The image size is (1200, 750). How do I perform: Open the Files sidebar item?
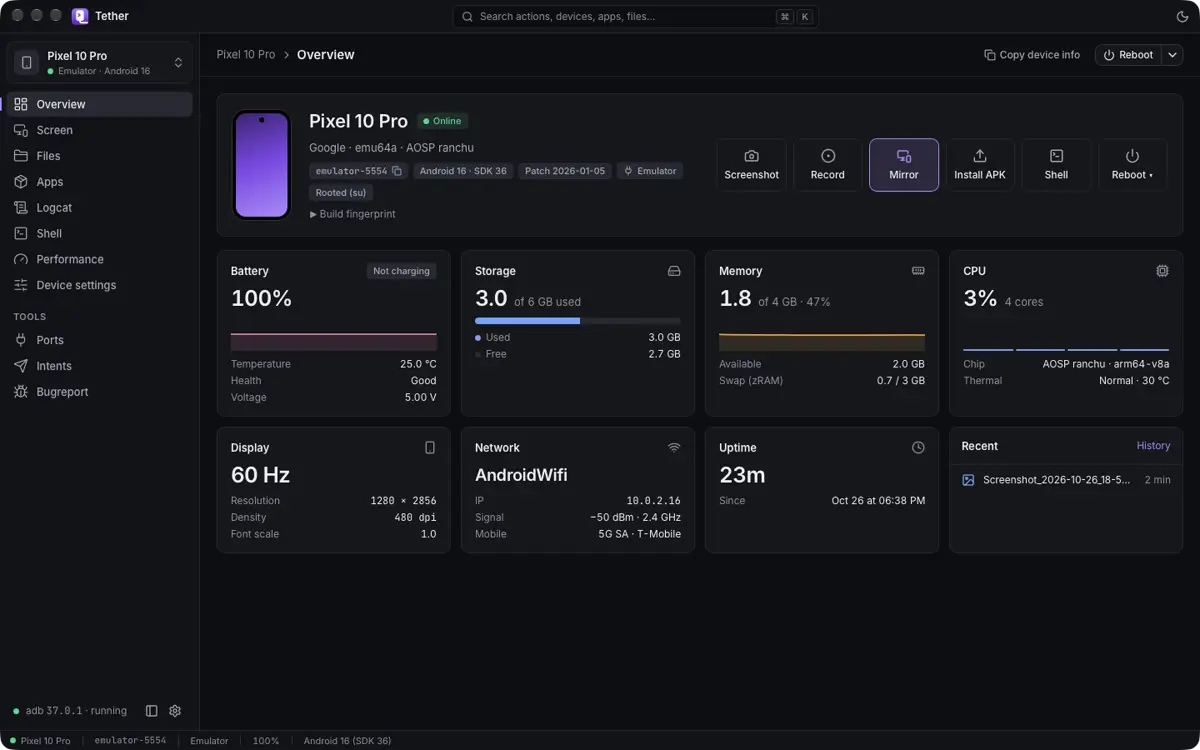[99, 156]
